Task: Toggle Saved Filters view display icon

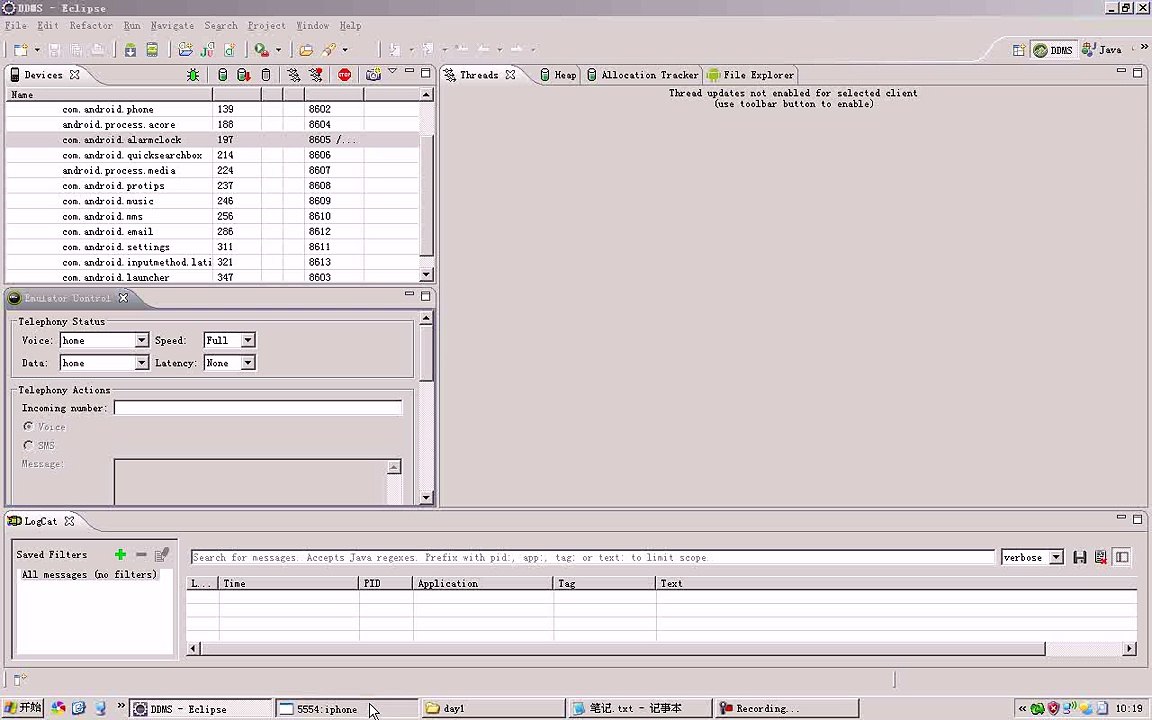Action: [1122, 558]
